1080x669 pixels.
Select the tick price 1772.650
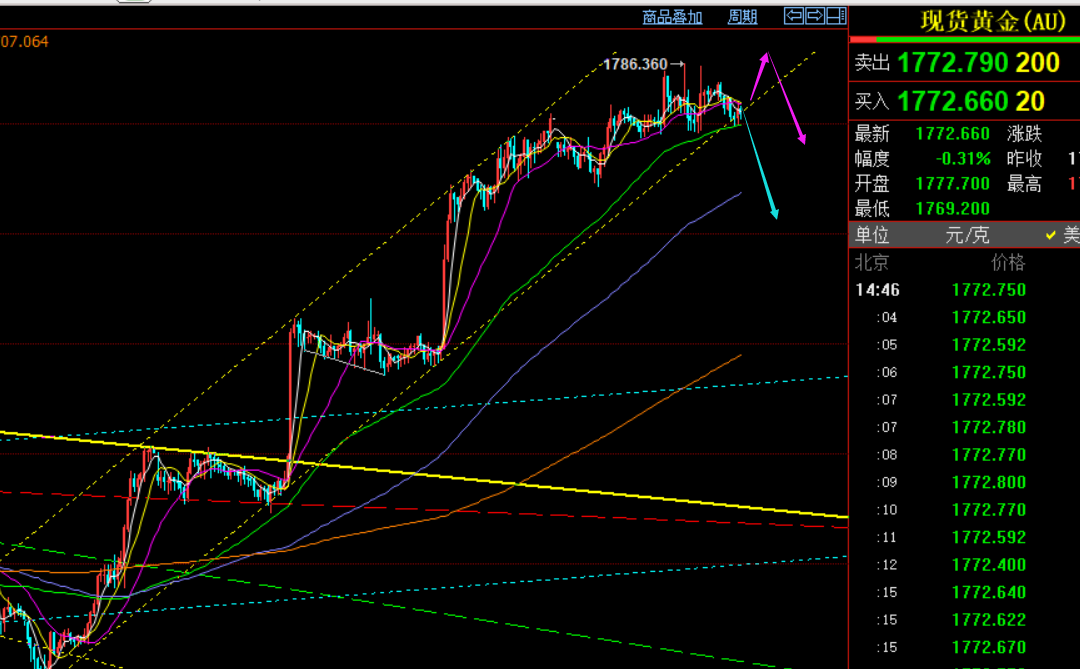pyautogui.click(x=989, y=318)
